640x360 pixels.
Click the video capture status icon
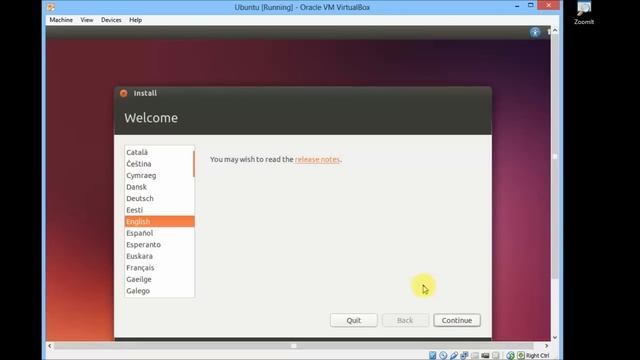[x=485, y=356]
